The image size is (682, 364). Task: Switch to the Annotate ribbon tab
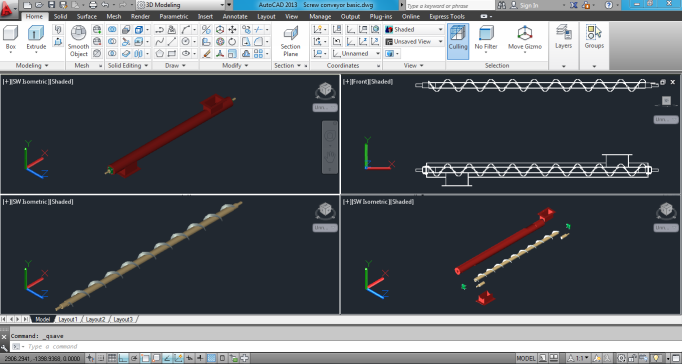235,17
